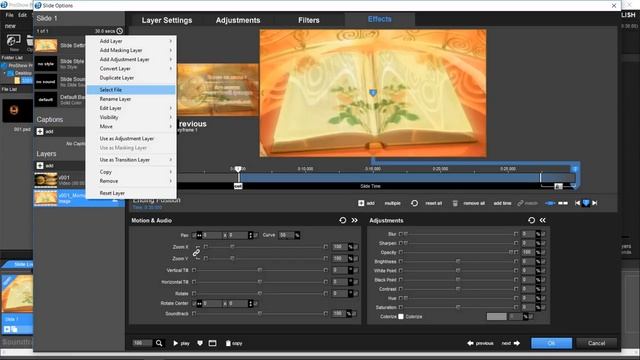Click the Contrast slider handle

[458, 289]
